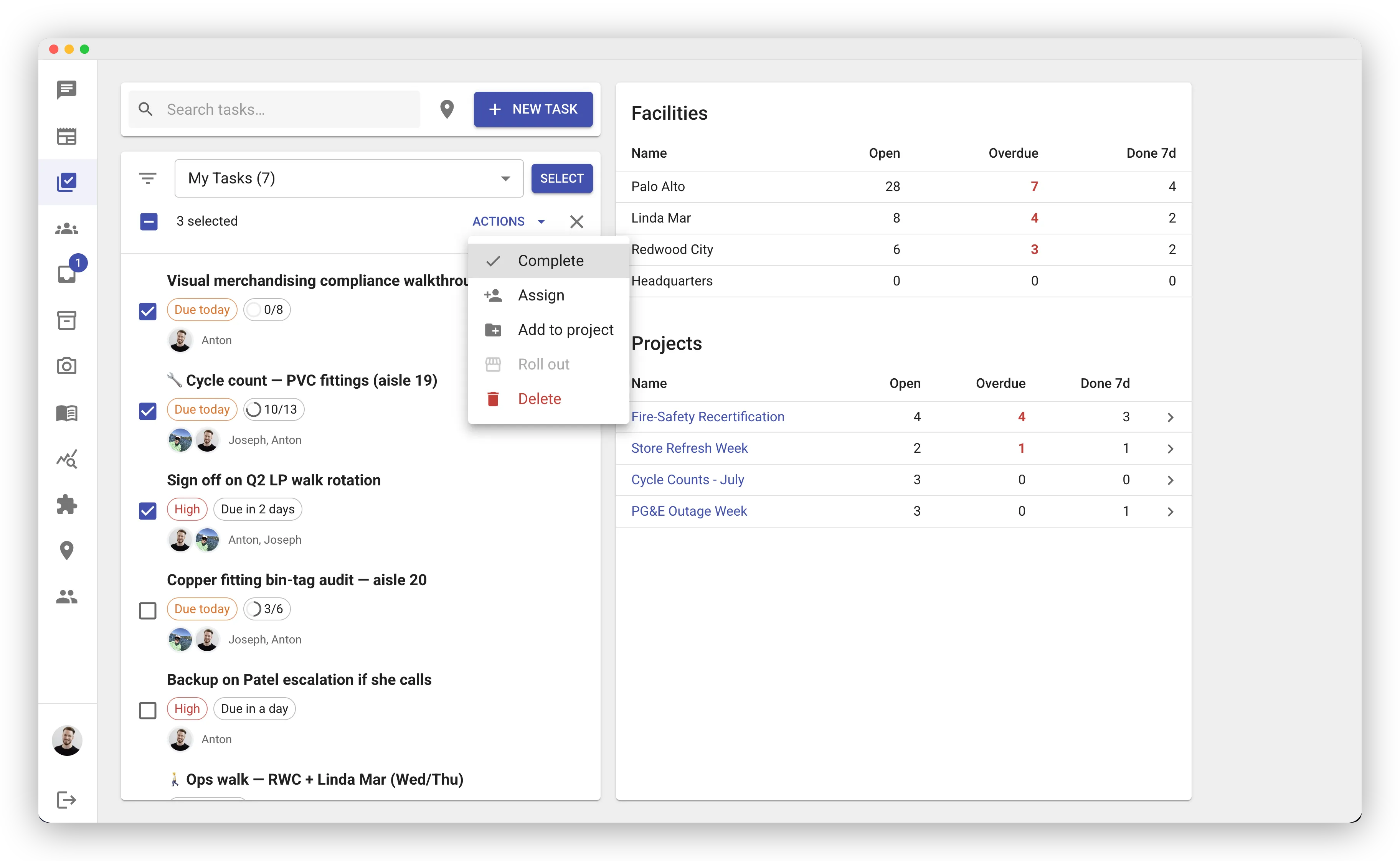Clear selection with the X icon

576,221
